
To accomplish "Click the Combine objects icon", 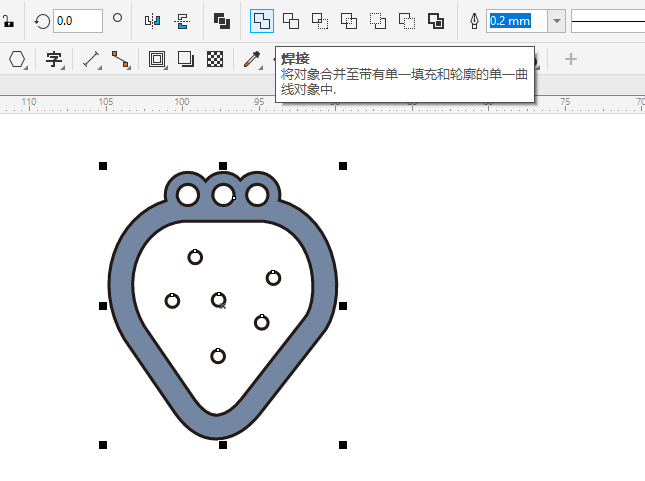I will (222, 21).
